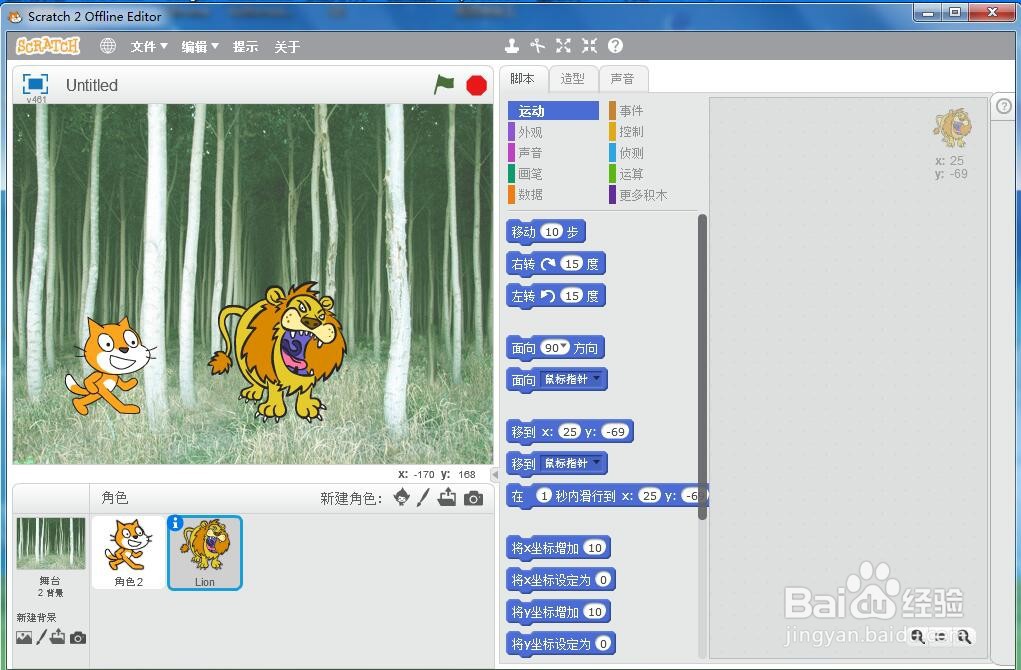
Task: Take new backdrop photo with camera icon
Action: 78,637
